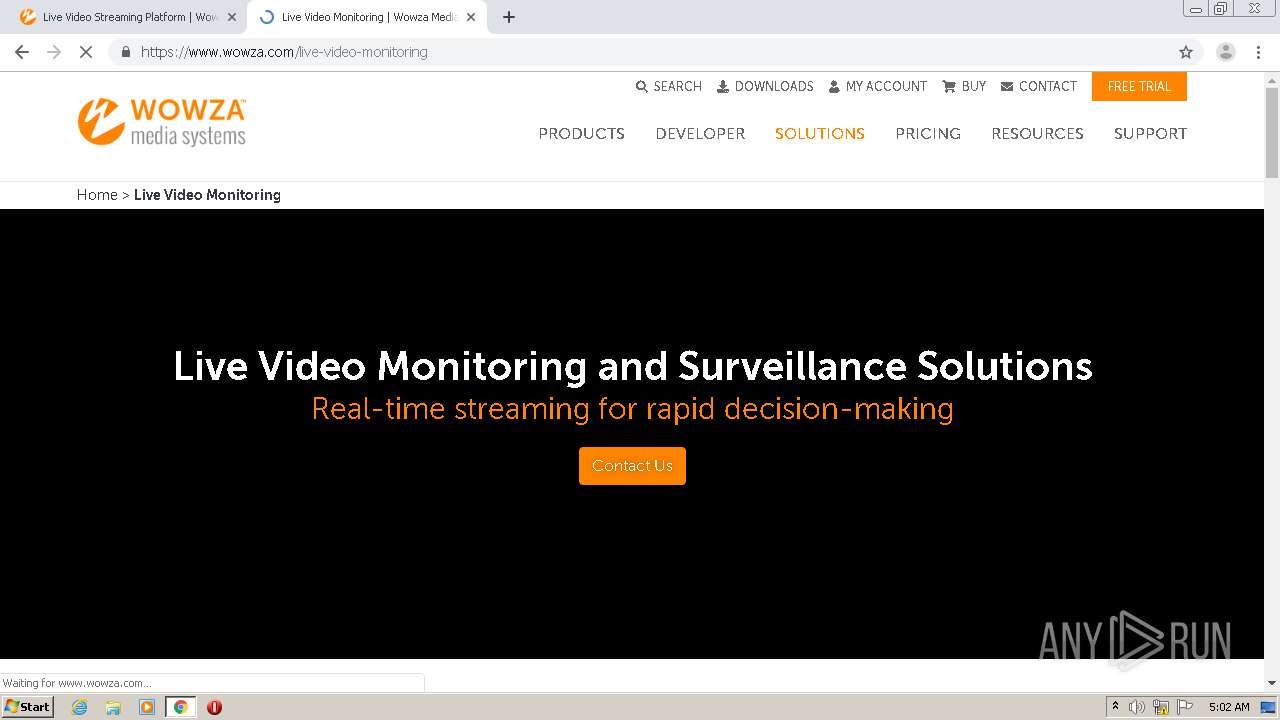Screen dimensions: 1280x720
Task: Click the orange Free Trial button
Action: 1139,87
